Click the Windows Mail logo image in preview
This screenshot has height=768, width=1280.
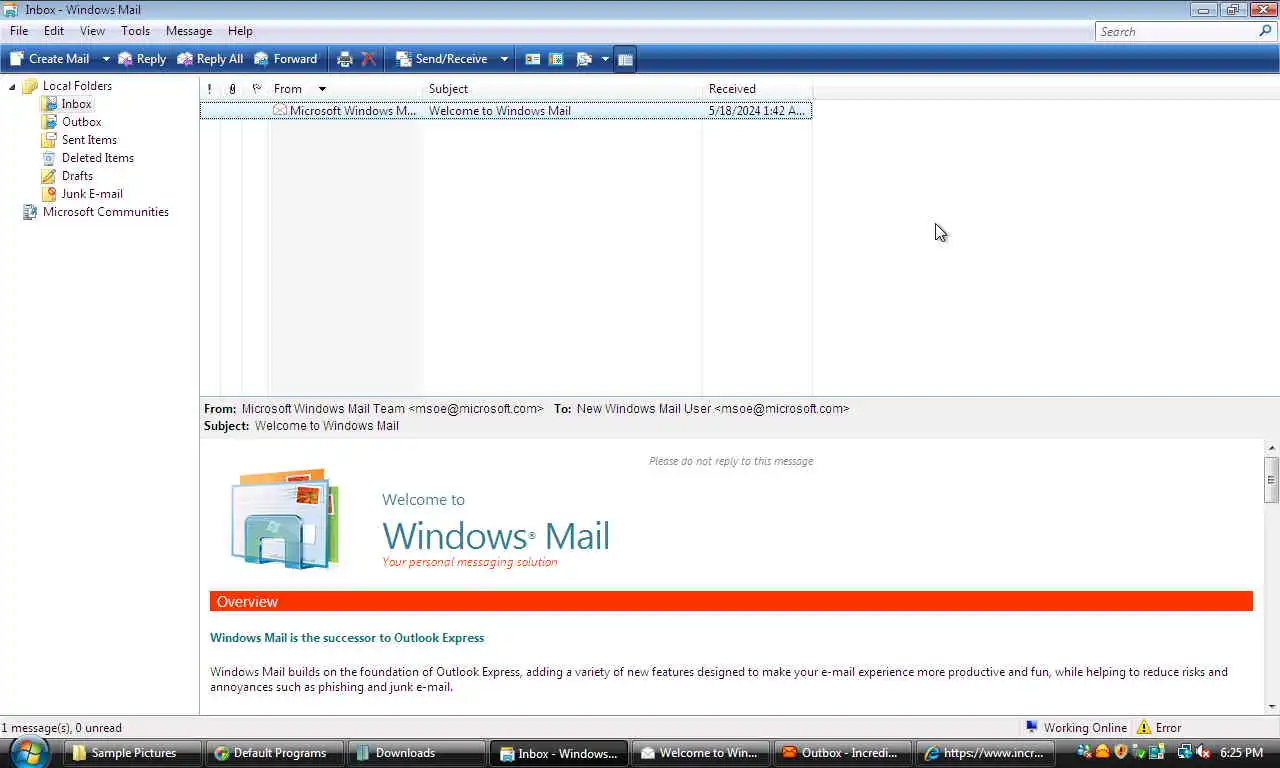coord(285,518)
